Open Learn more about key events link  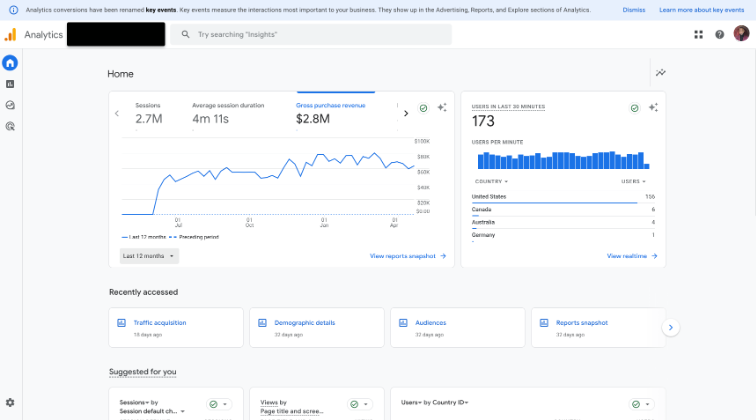click(x=702, y=10)
